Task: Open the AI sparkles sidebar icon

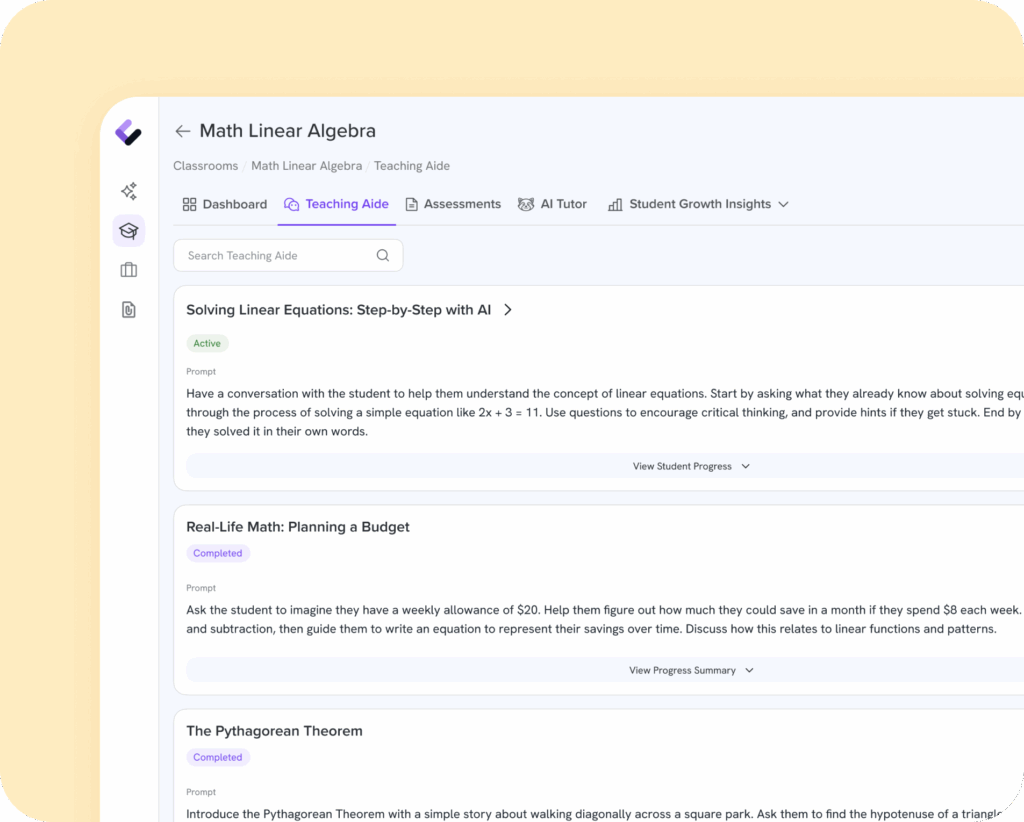Action: [128, 191]
